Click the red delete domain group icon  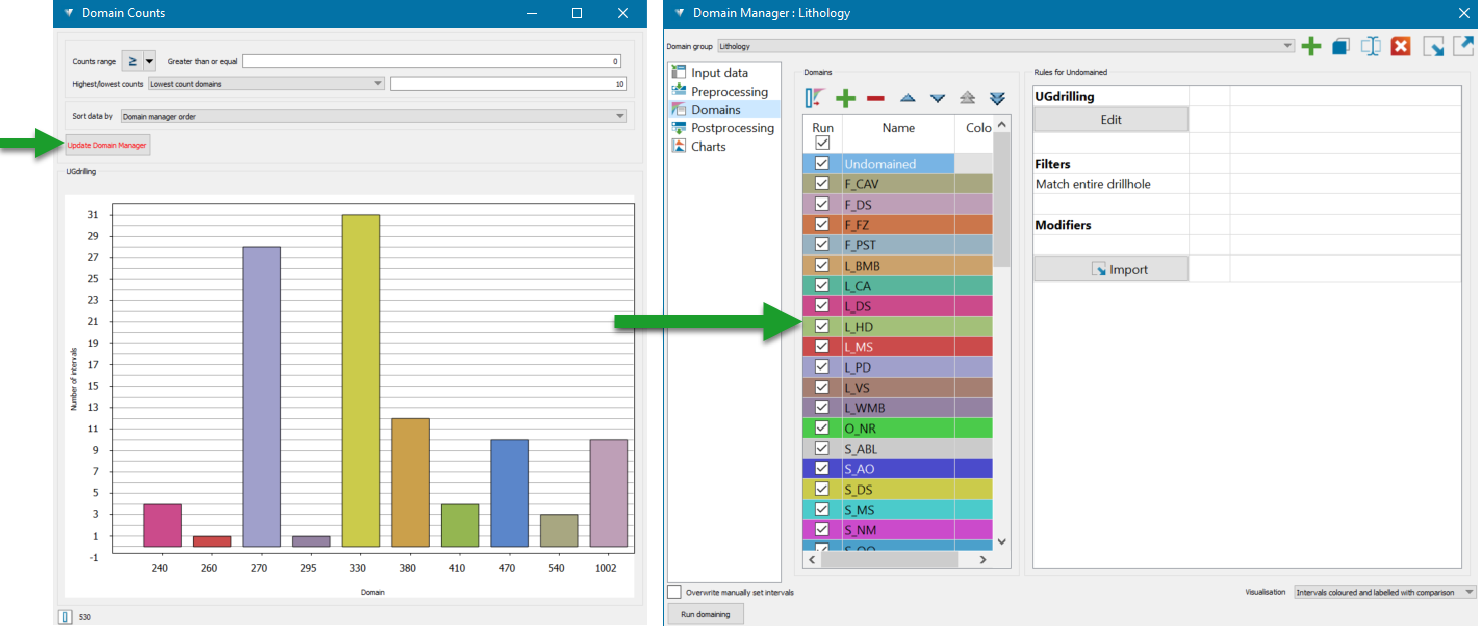1400,46
